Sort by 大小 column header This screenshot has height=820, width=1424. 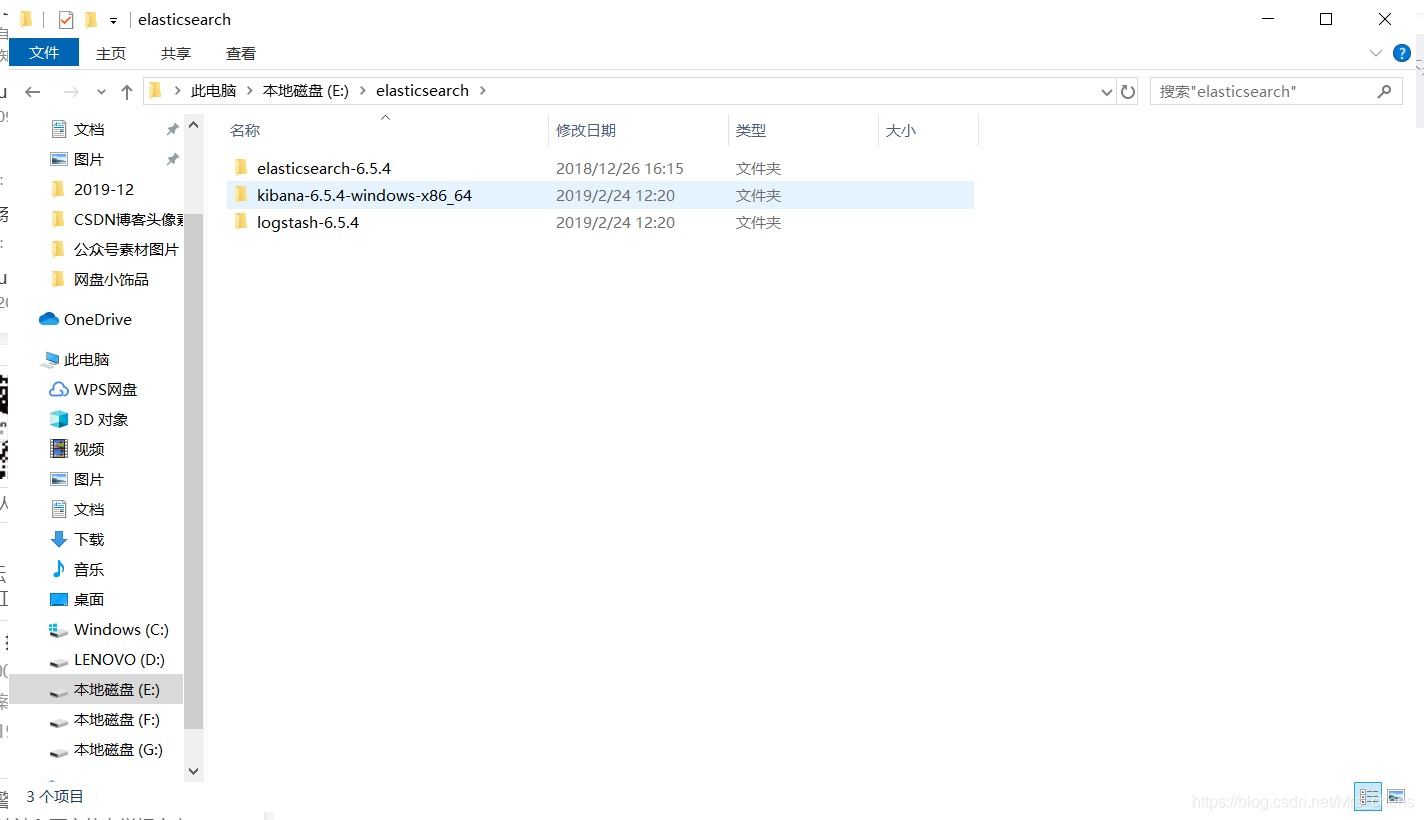tap(901, 131)
